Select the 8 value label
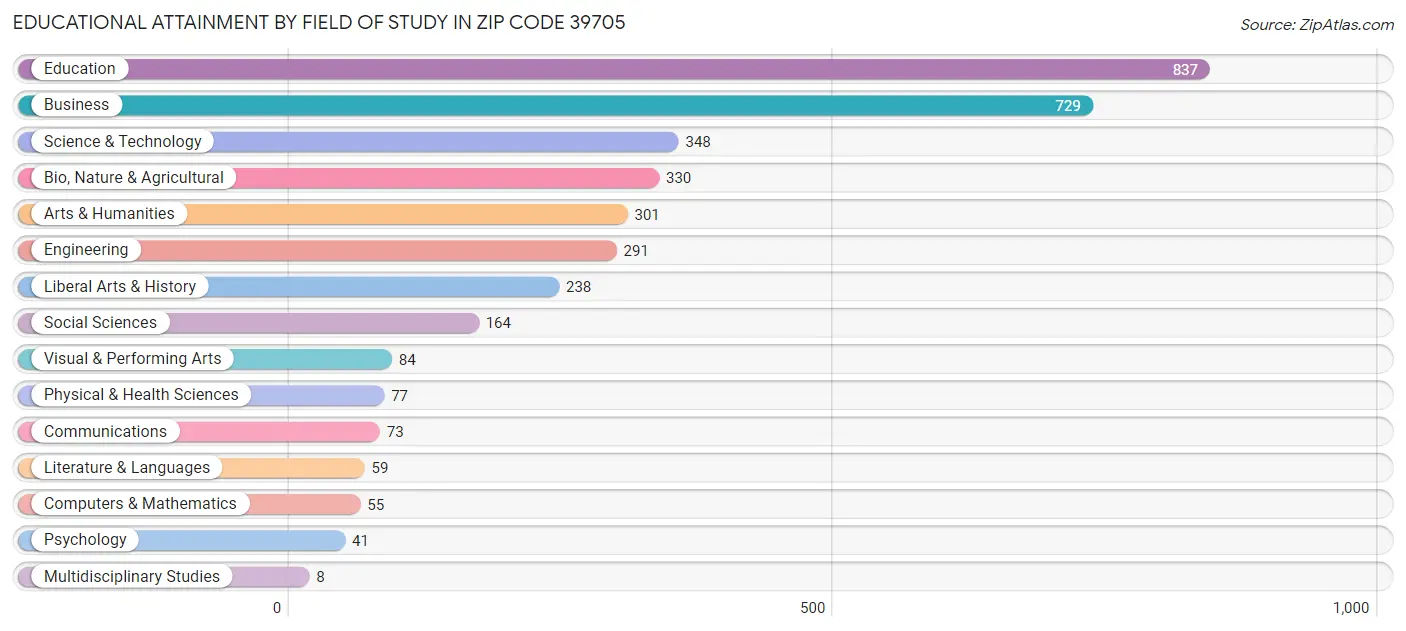Image resolution: width=1406 pixels, height=631 pixels. tap(320, 577)
